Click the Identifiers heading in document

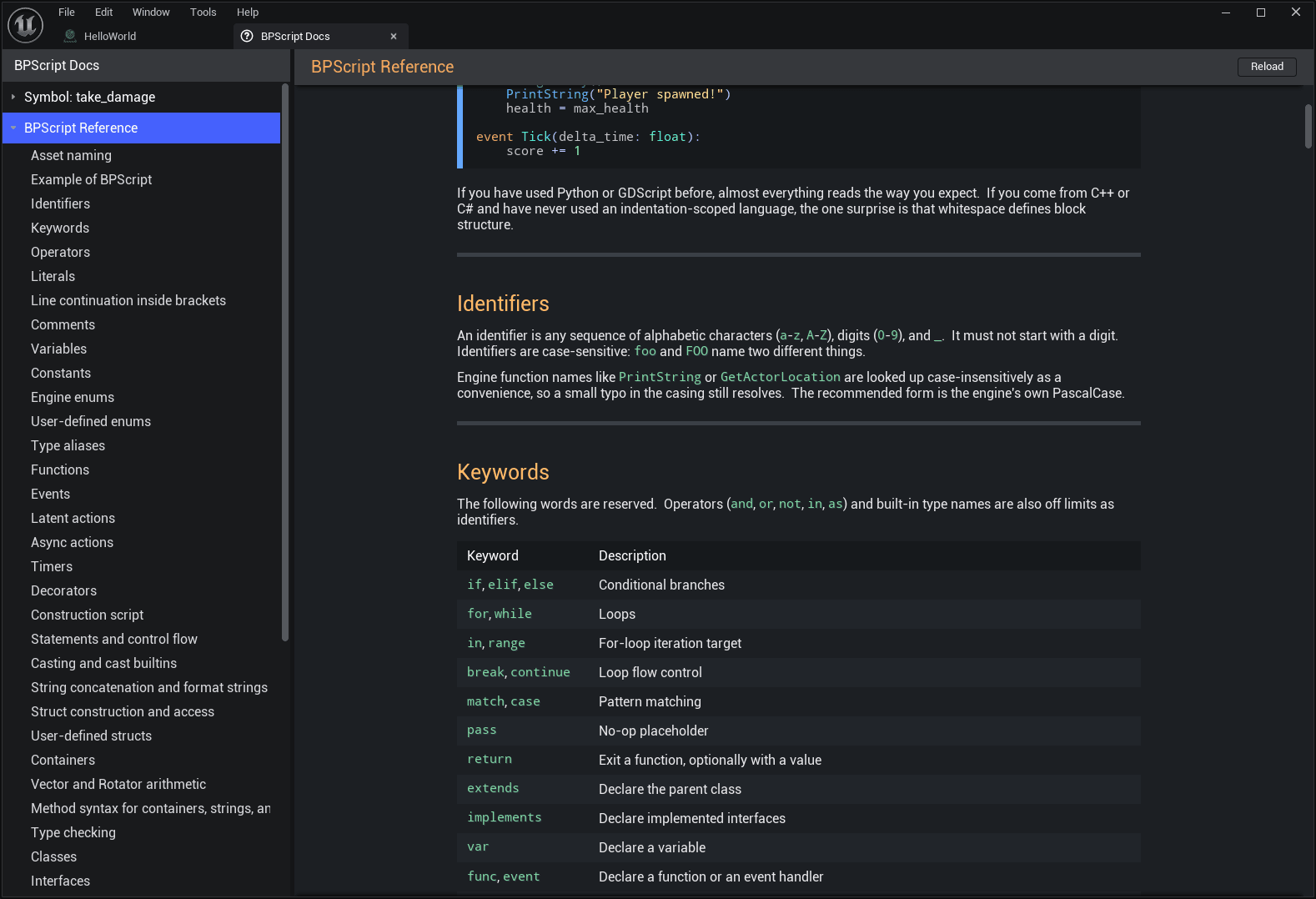503,304
